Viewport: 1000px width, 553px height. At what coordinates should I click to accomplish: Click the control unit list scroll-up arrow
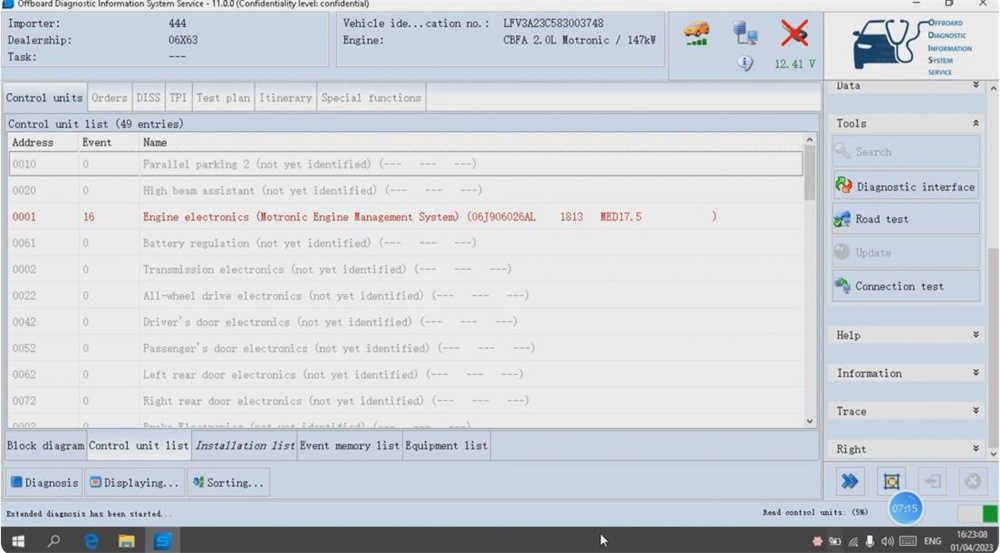(x=810, y=140)
